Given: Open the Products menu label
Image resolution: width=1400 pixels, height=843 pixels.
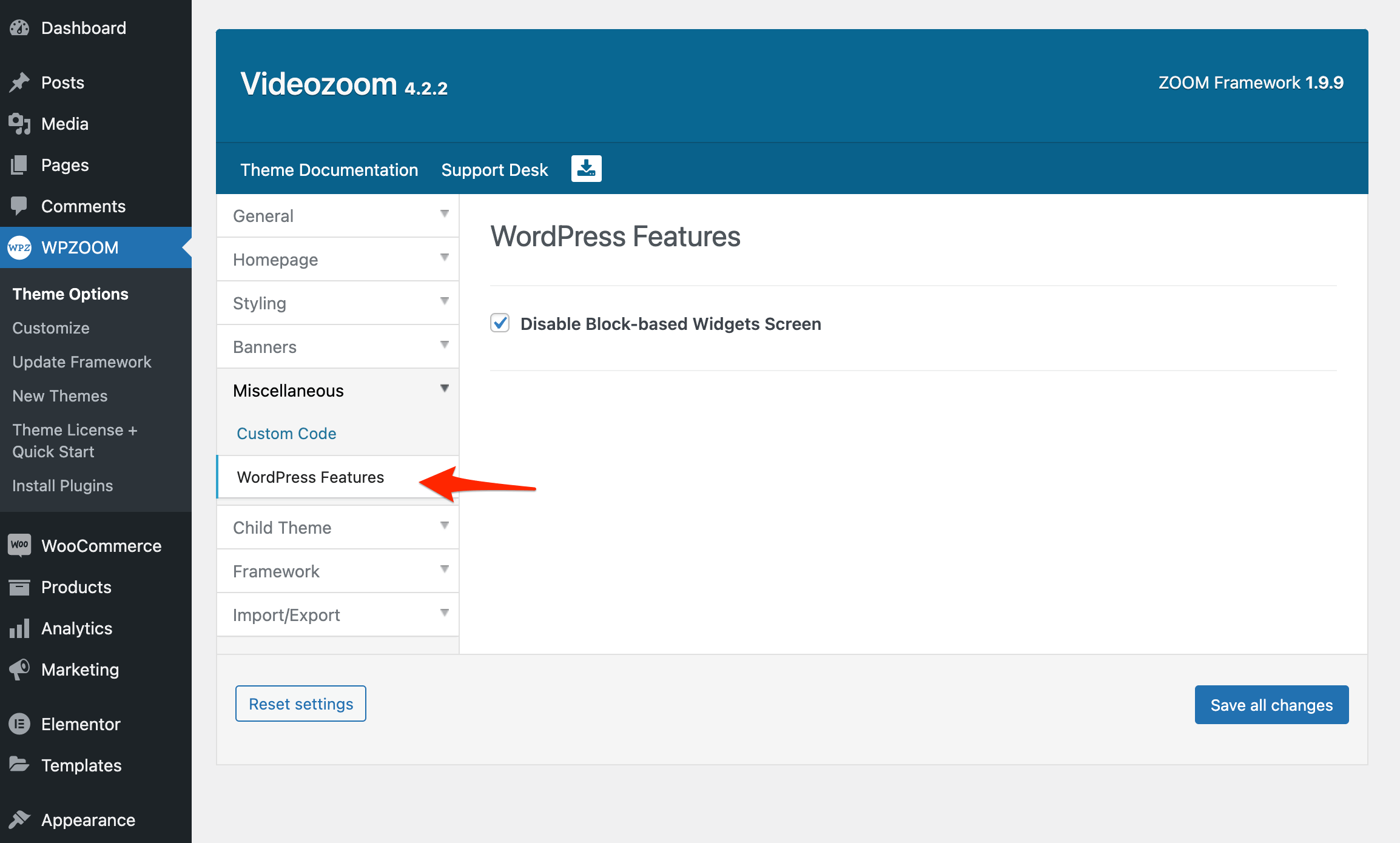Looking at the screenshot, I should click(x=76, y=587).
